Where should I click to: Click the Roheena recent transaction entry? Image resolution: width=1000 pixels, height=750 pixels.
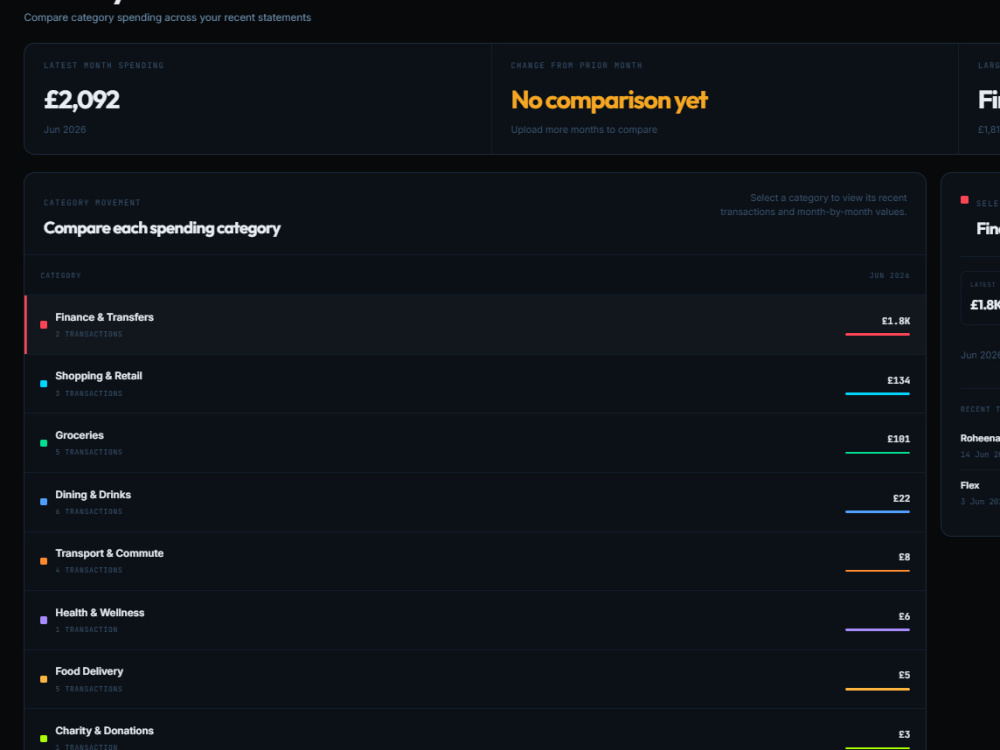pyautogui.click(x=980, y=446)
